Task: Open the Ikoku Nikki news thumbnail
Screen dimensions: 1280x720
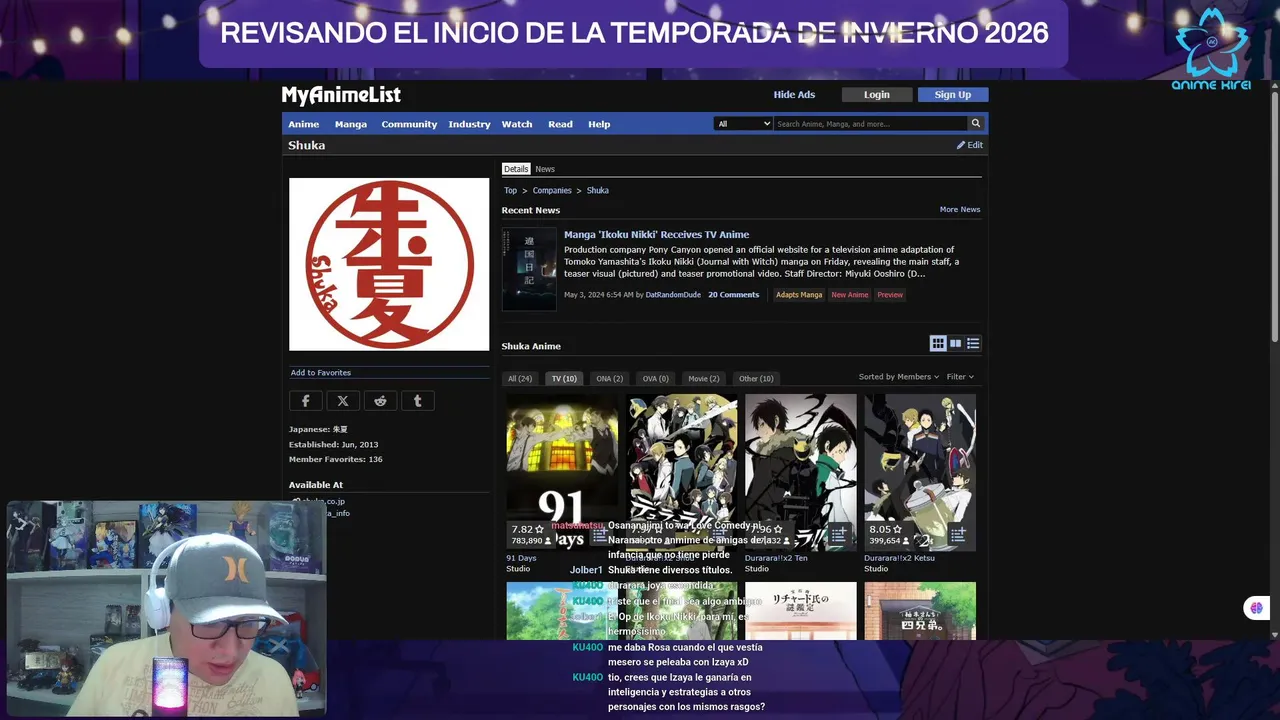Action: (529, 269)
